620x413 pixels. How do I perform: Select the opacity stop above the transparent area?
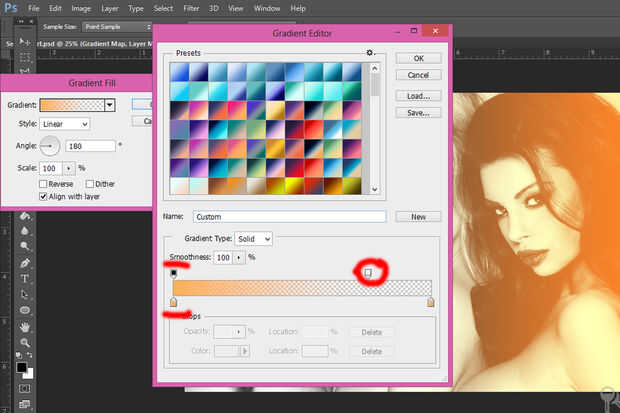click(368, 273)
